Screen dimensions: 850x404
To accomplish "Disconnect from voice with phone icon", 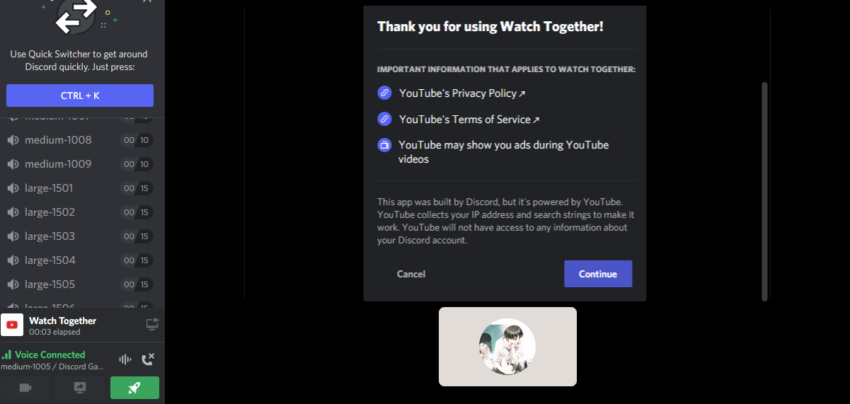I will point(147,359).
